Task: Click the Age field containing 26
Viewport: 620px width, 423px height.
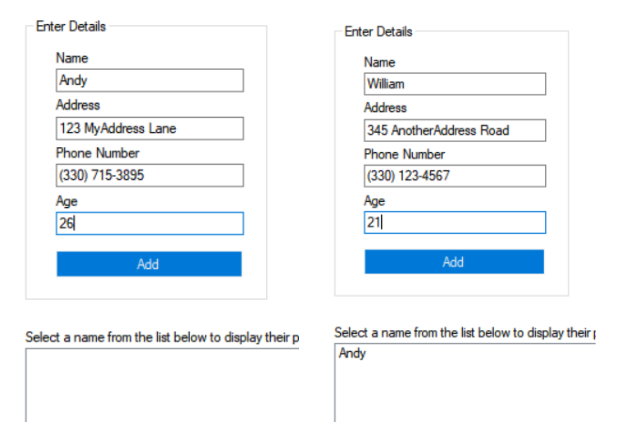Action: (149, 223)
